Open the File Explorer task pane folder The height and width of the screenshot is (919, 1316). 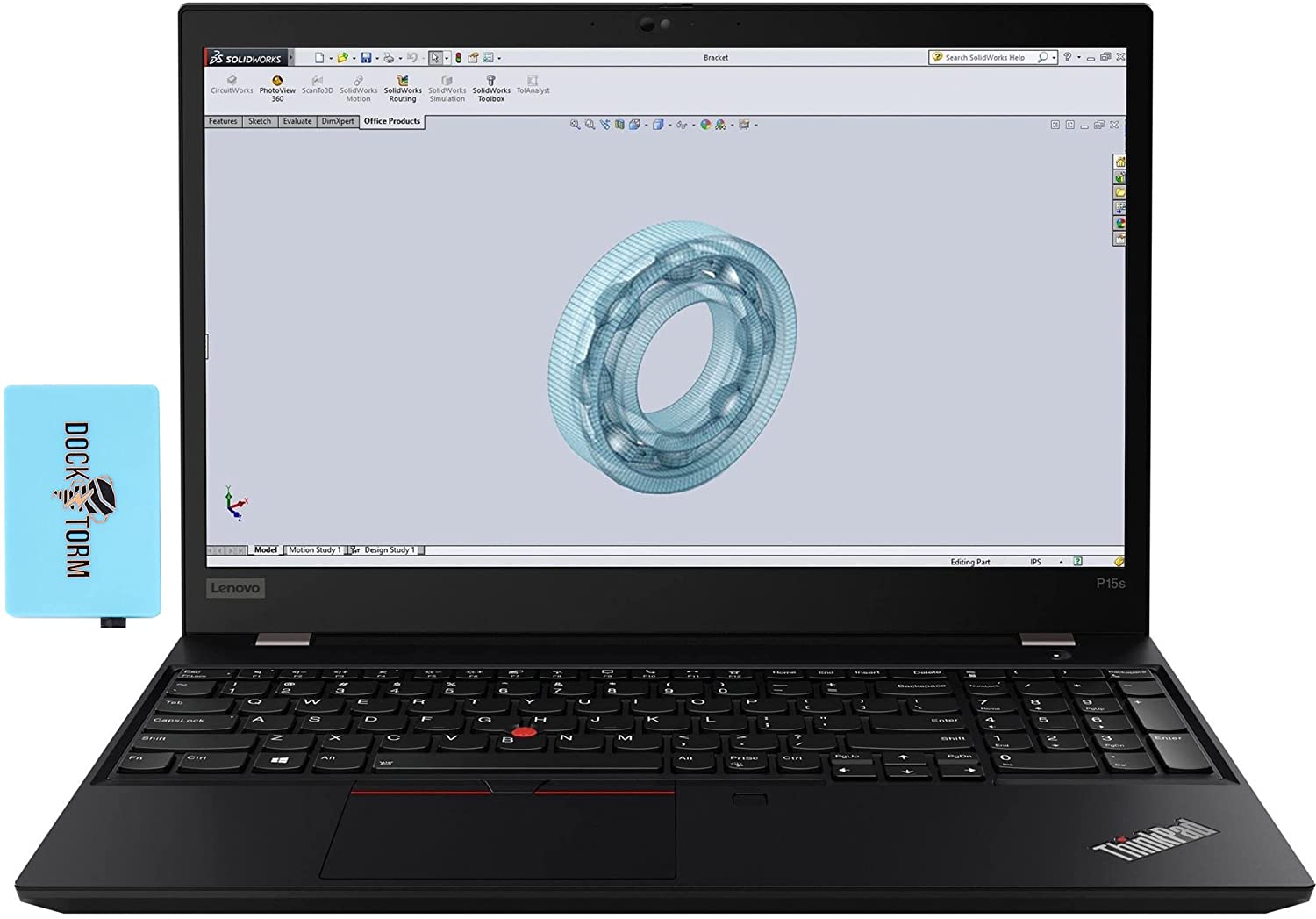[1119, 192]
